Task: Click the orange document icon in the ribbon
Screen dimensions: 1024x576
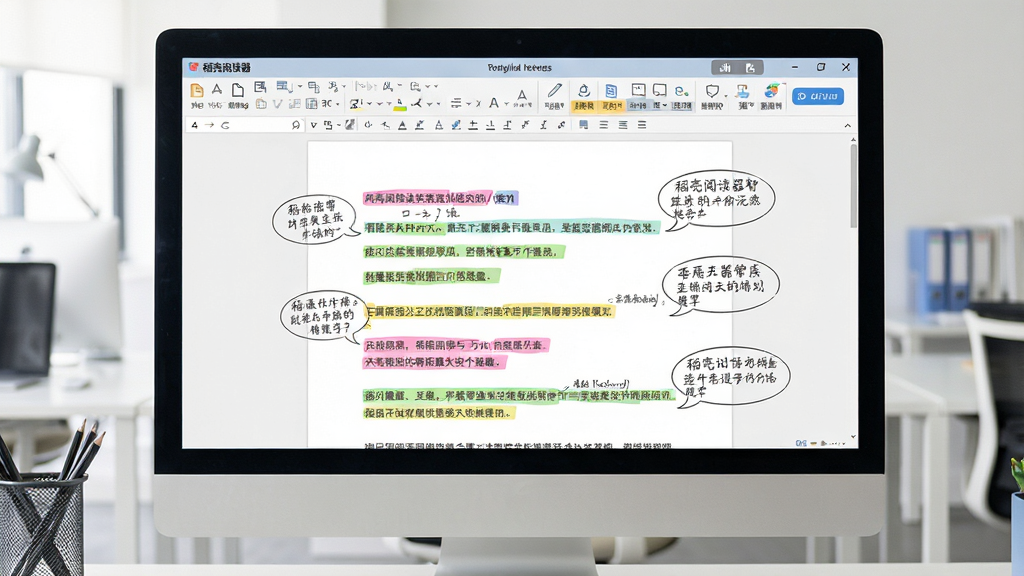Action: (x=197, y=90)
